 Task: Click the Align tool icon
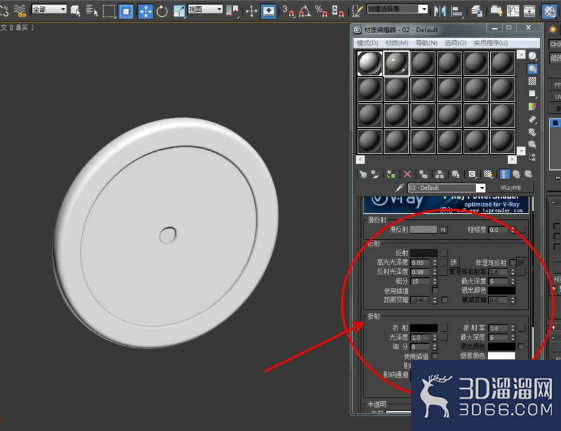[457, 11]
